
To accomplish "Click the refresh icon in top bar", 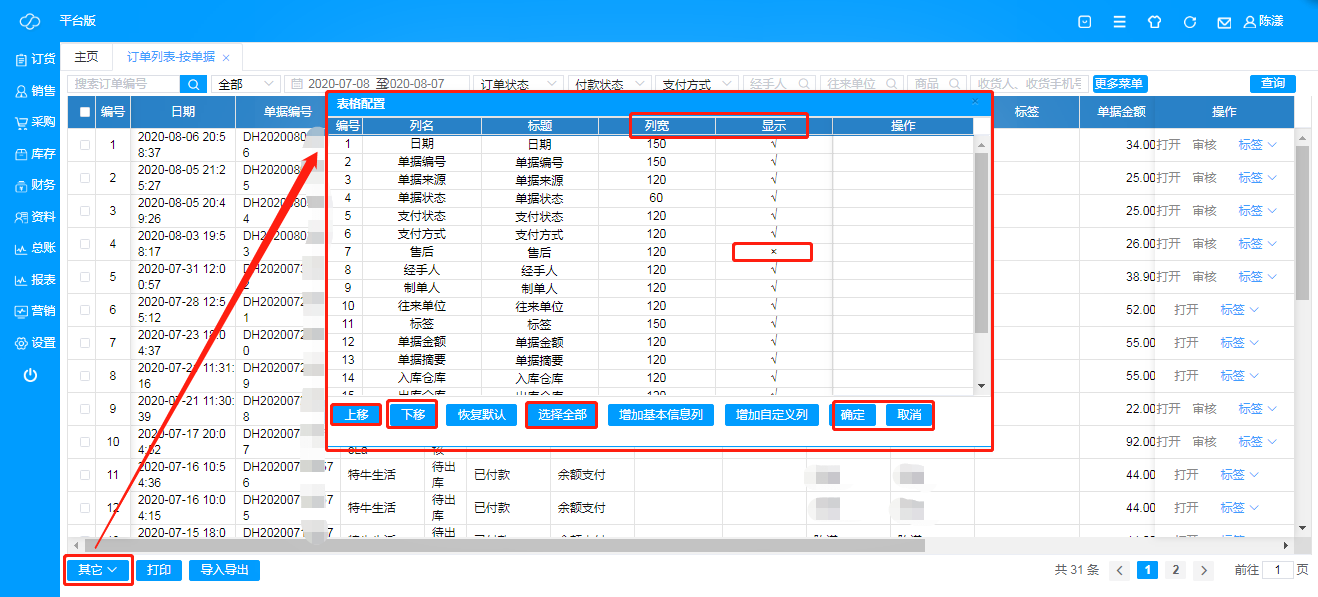I will click(1189, 21).
